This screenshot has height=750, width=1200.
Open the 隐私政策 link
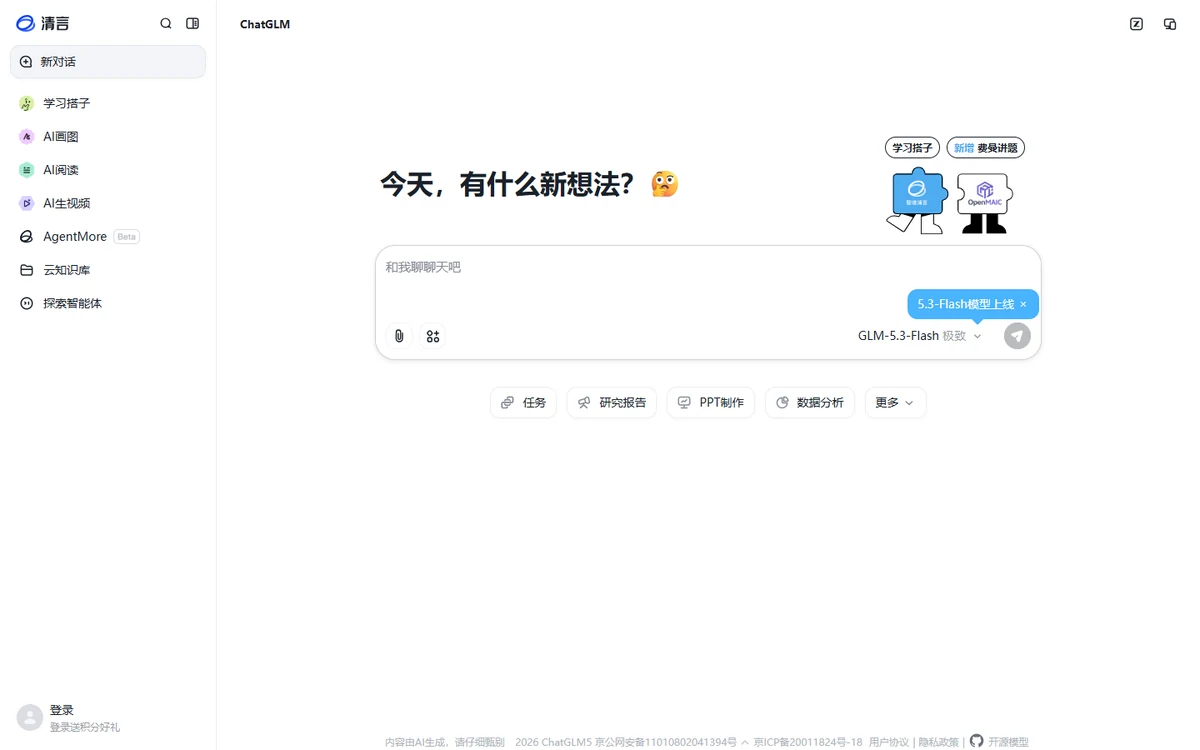pos(939,742)
